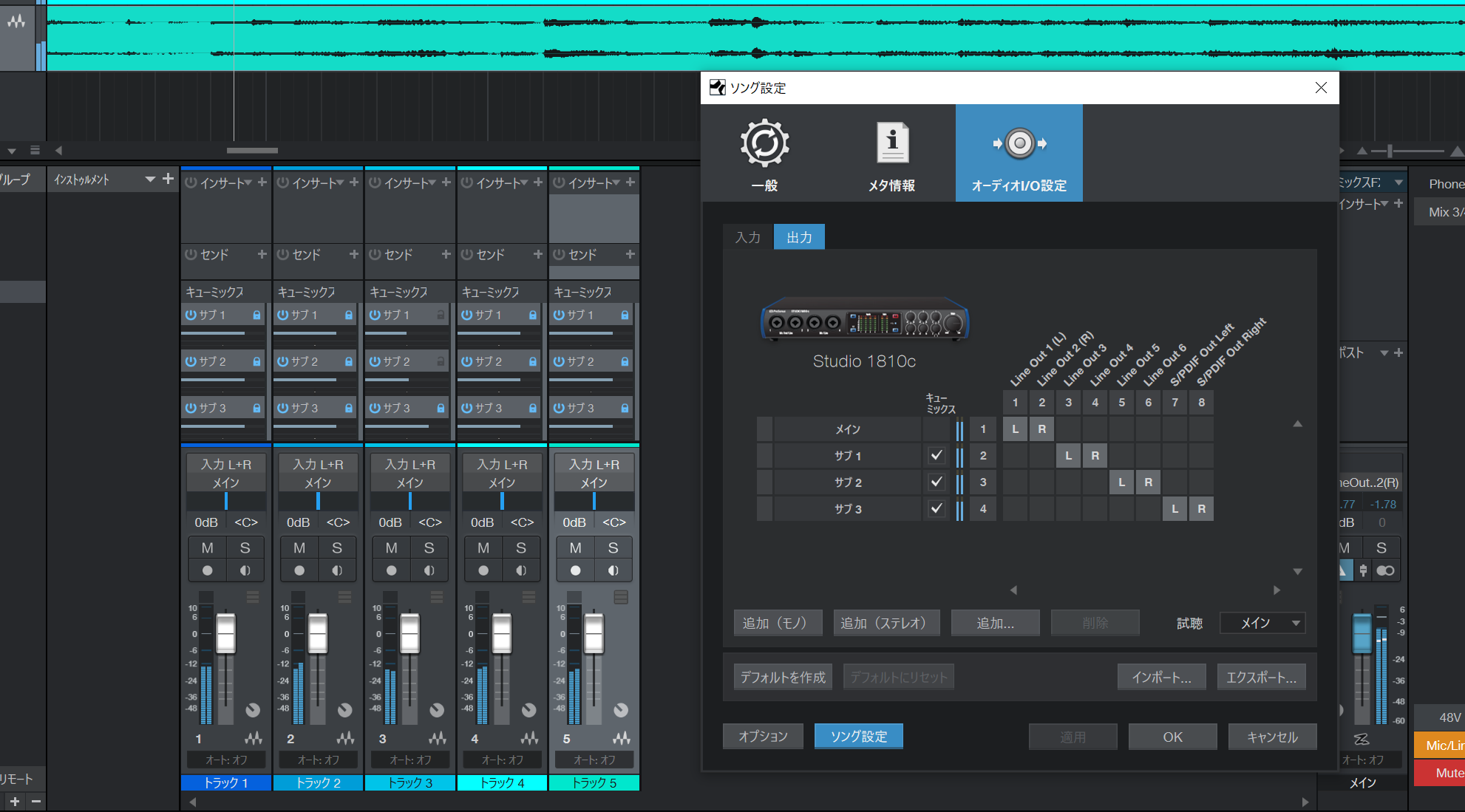Add send on track 2 with plus

[354, 254]
